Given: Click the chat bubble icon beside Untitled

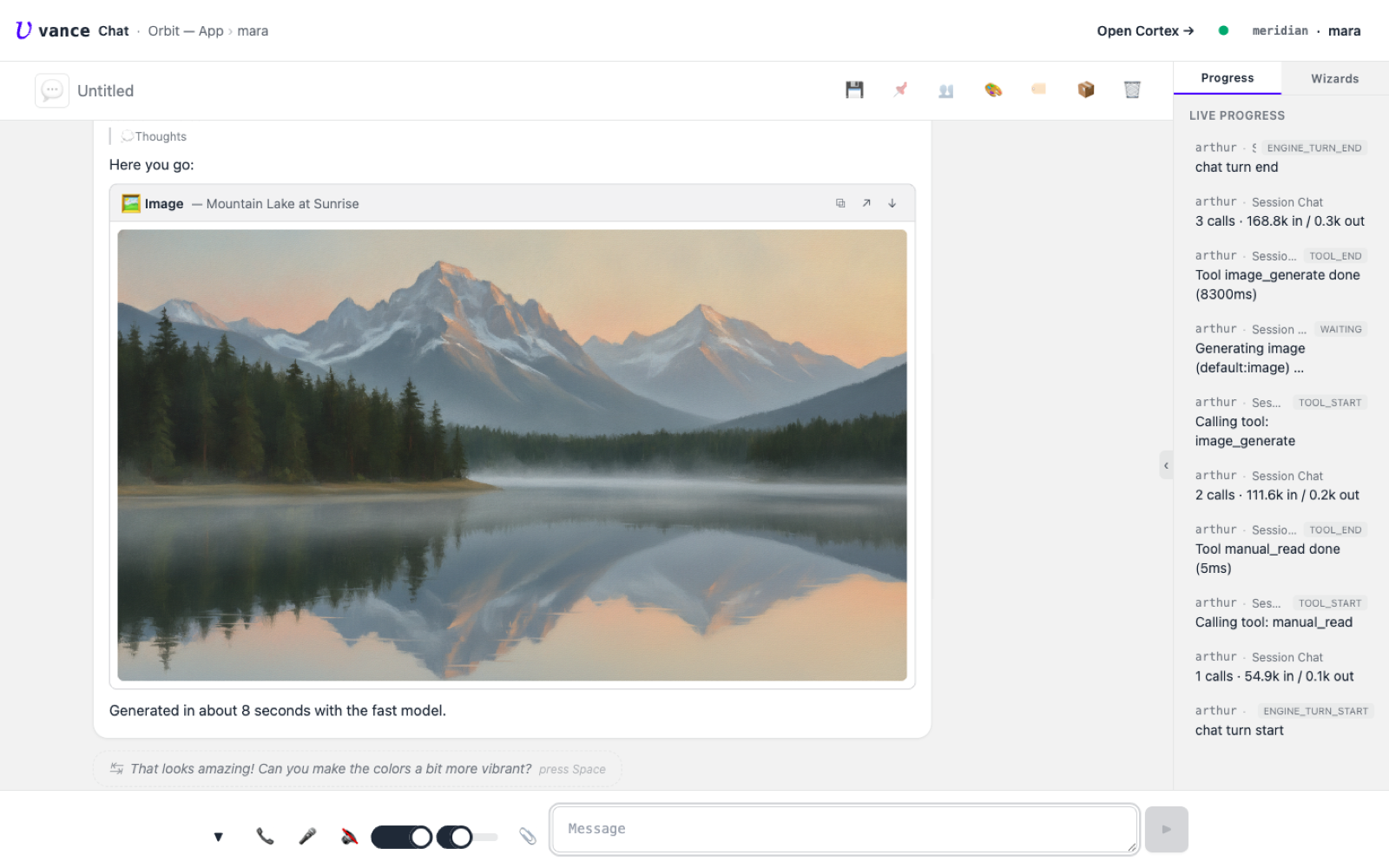Looking at the screenshot, I should point(52,90).
